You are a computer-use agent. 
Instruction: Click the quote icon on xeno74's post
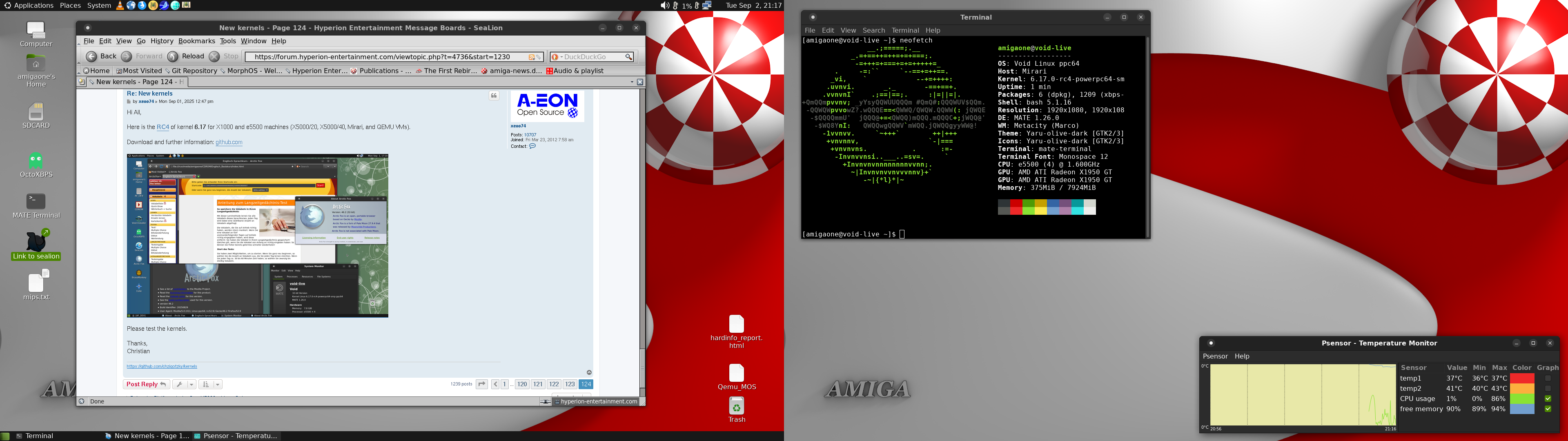(x=494, y=96)
